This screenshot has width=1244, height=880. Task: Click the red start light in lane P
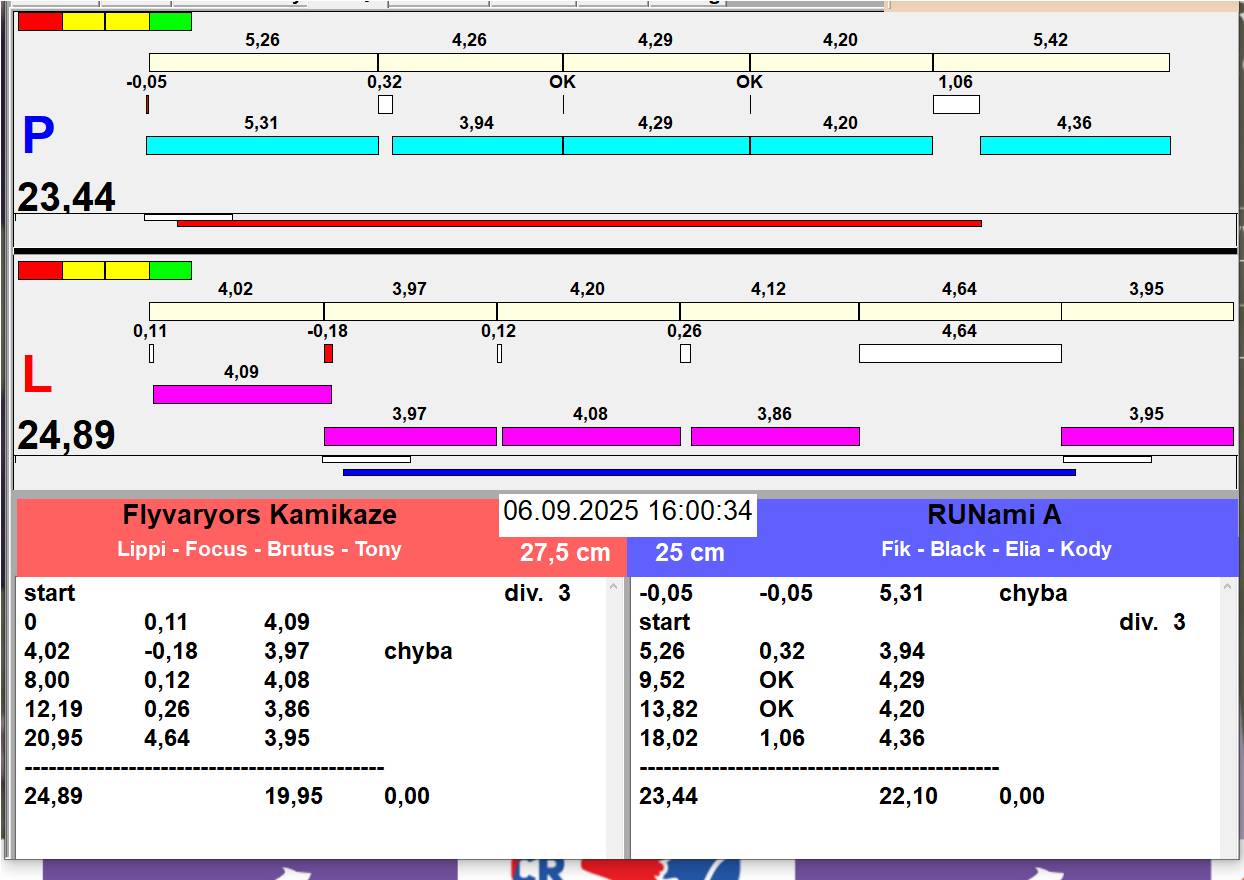(40, 21)
